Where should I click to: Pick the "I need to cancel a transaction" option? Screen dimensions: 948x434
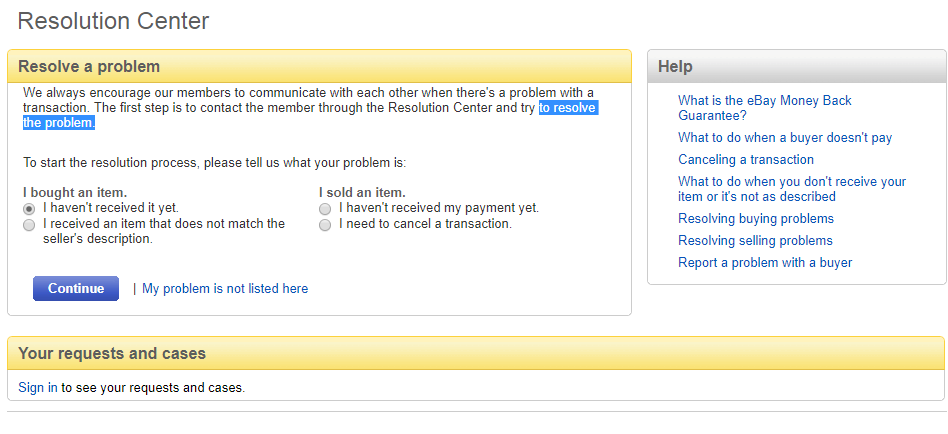click(325, 225)
